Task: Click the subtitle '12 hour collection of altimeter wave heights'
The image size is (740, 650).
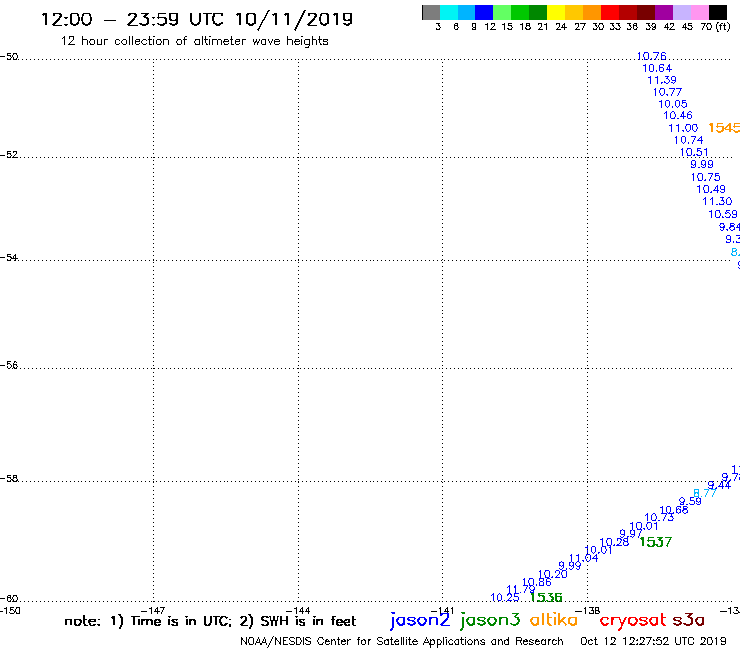Action: [194, 42]
